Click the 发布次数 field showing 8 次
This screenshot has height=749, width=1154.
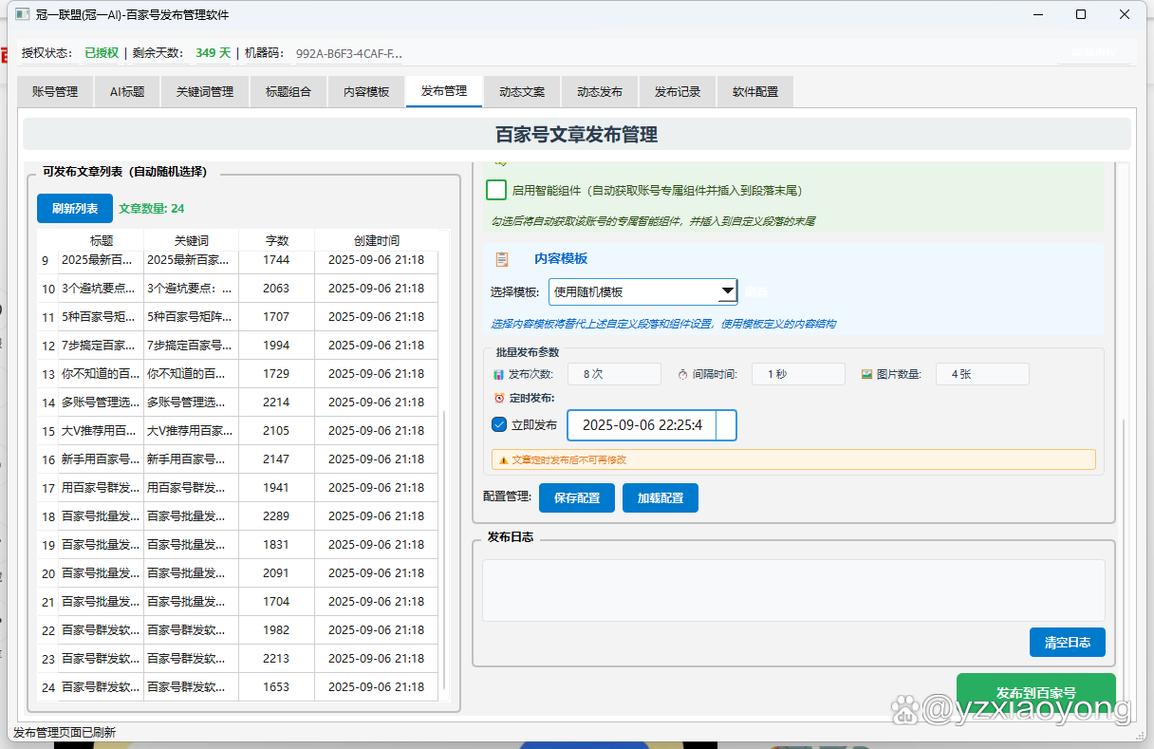coord(614,374)
